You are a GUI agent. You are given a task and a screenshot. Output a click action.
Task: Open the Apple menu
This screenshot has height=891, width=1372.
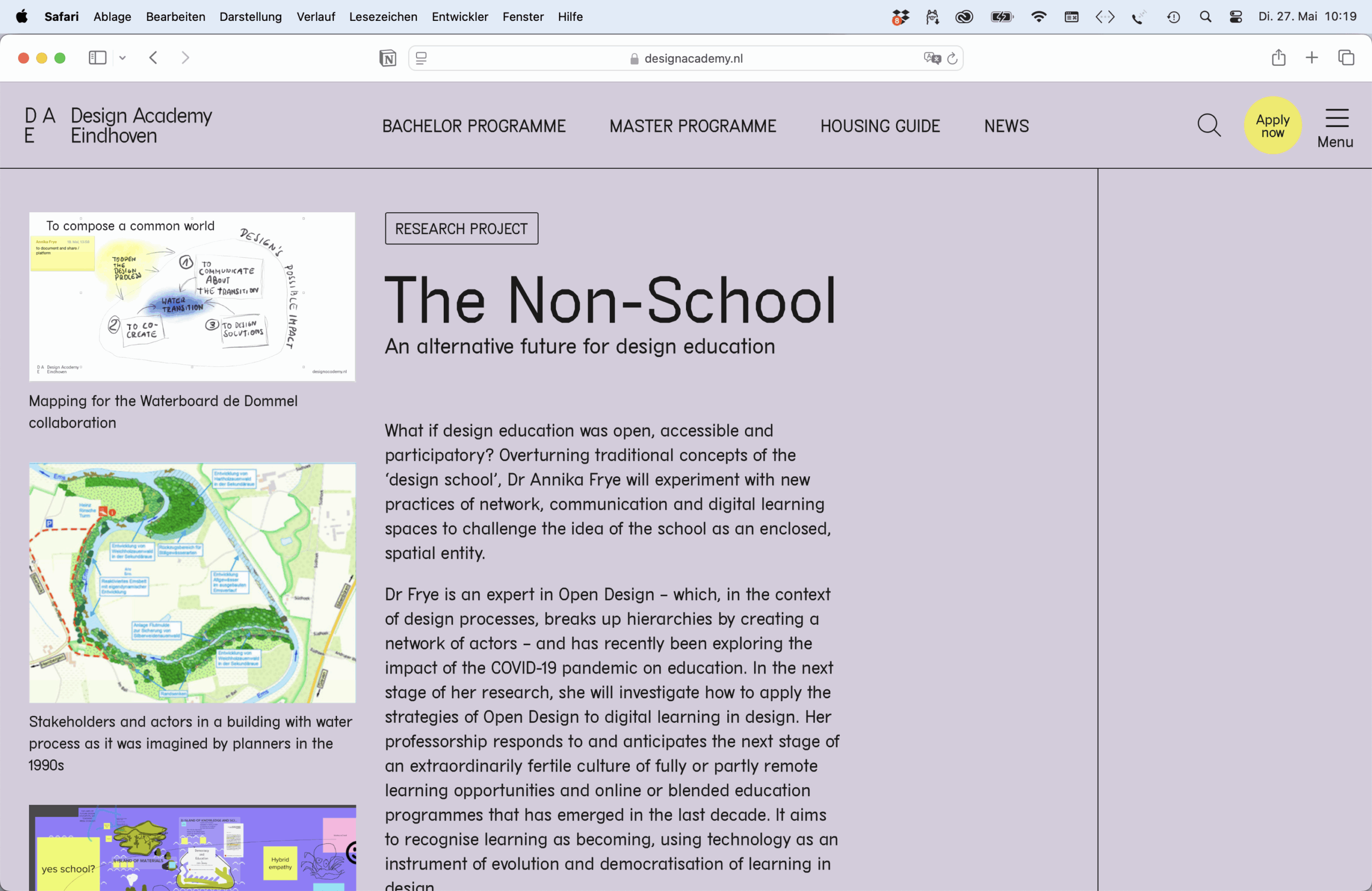pyautogui.click(x=22, y=16)
